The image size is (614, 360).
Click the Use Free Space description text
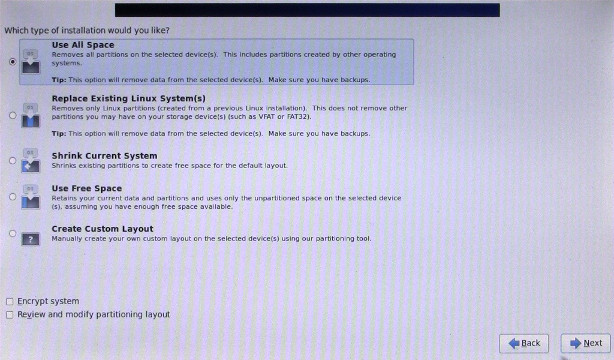coord(226,202)
